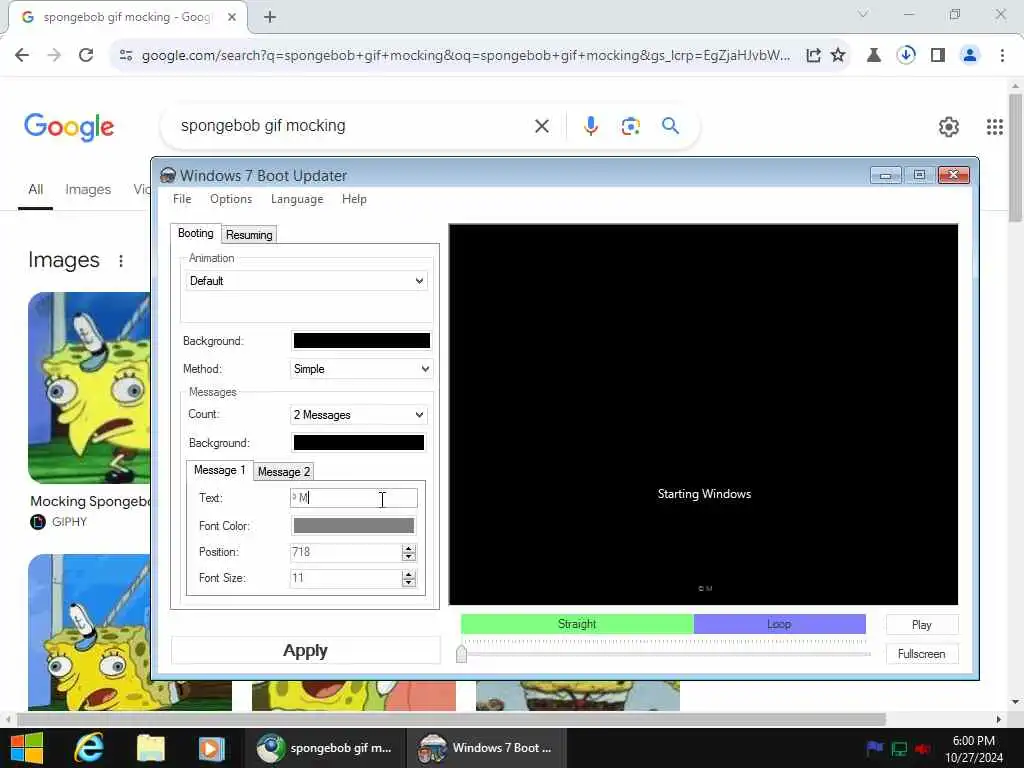Go to Google homepage logo
Image resolution: width=1024 pixels, height=768 pixels.
[x=69, y=127]
